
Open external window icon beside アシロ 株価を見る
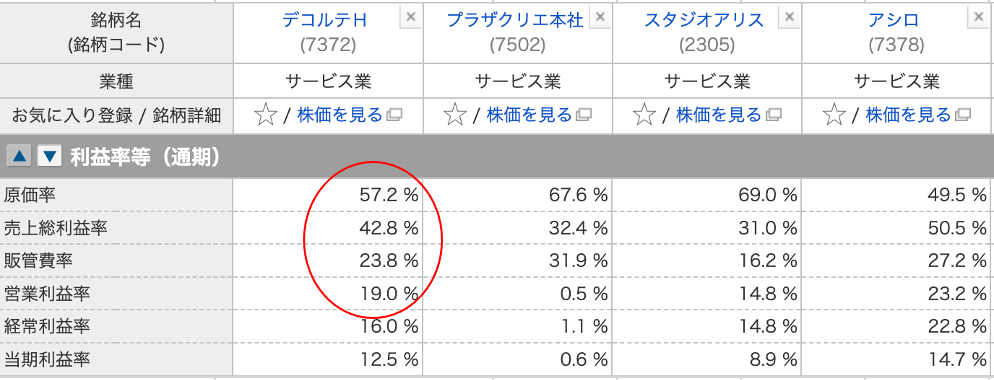click(962, 115)
